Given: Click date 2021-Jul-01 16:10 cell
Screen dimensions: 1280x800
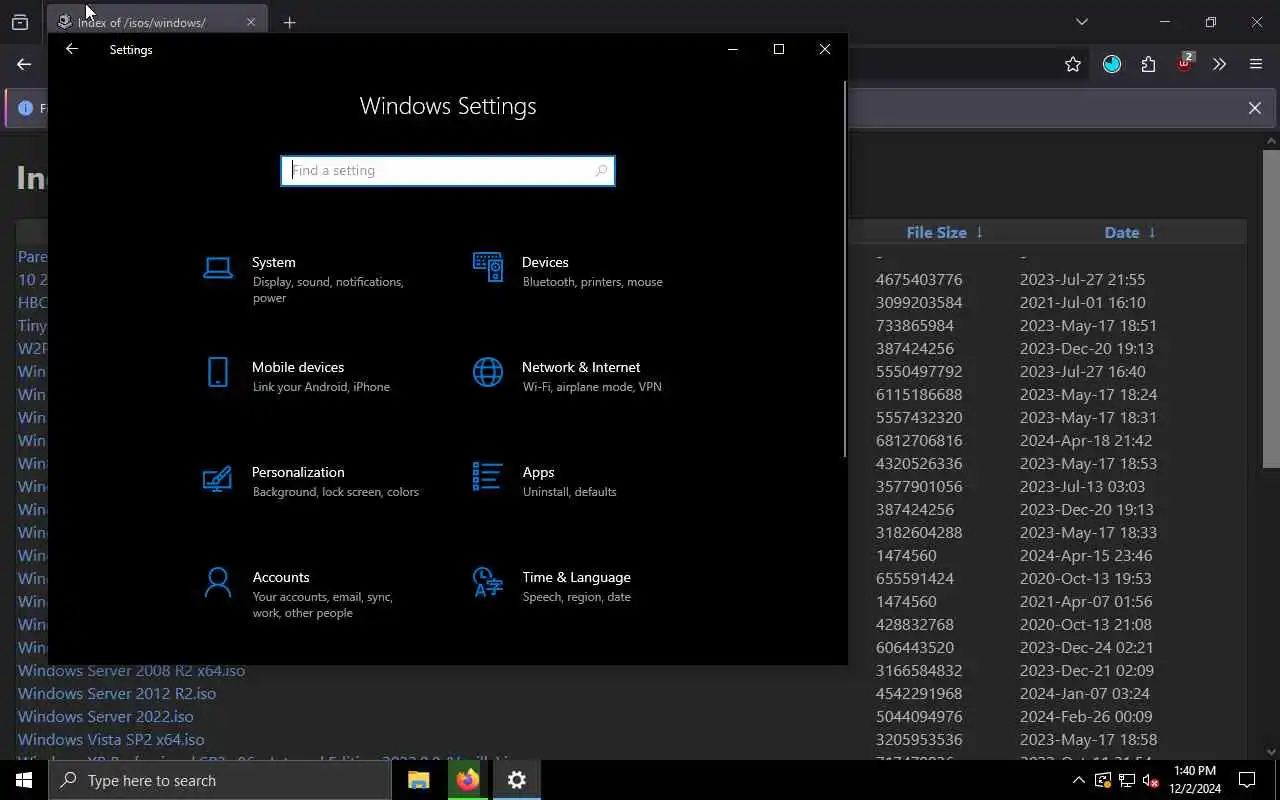Looking at the screenshot, I should tap(1083, 302).
